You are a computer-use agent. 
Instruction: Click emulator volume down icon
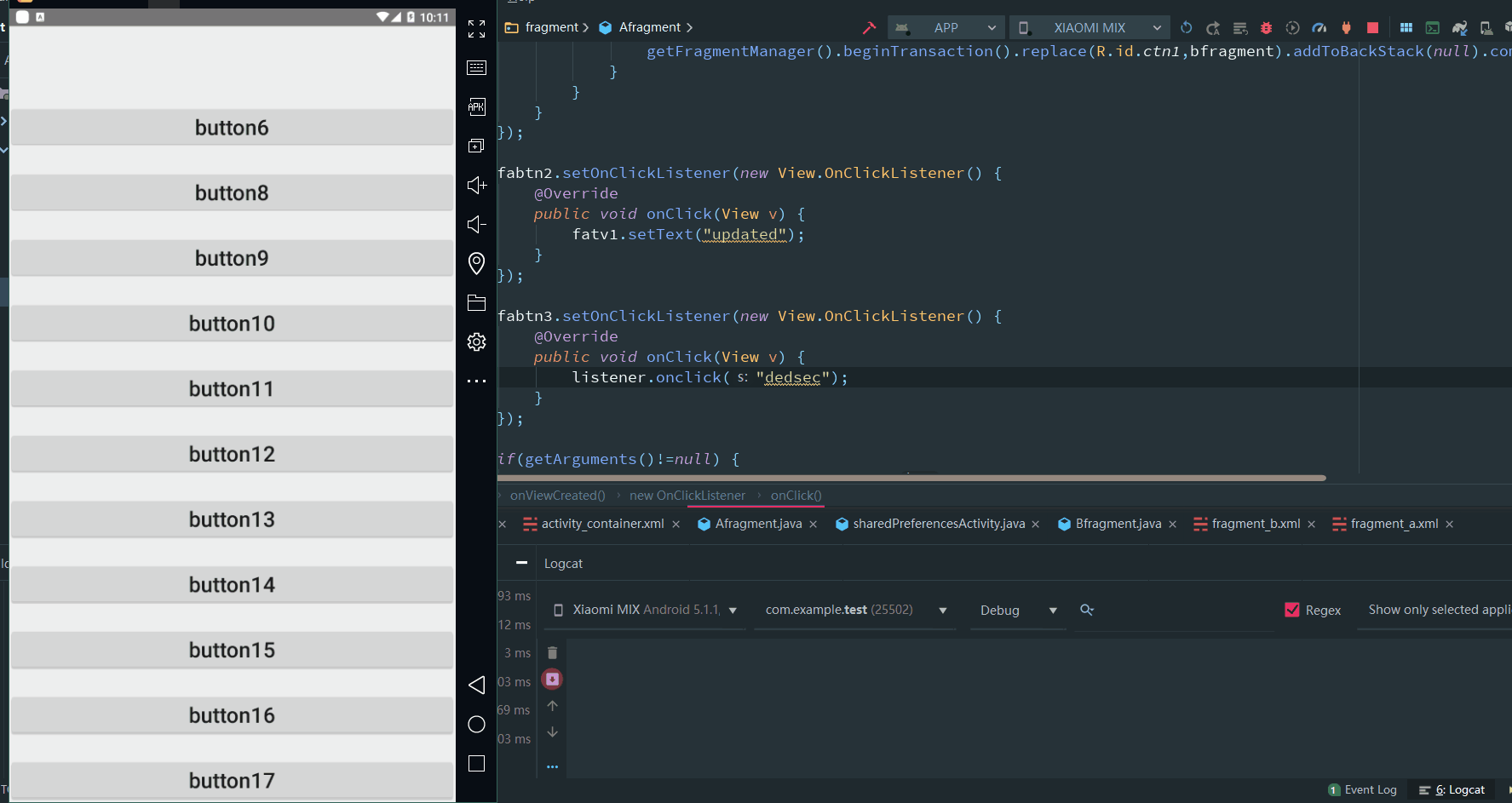click(x=477, y=224)
